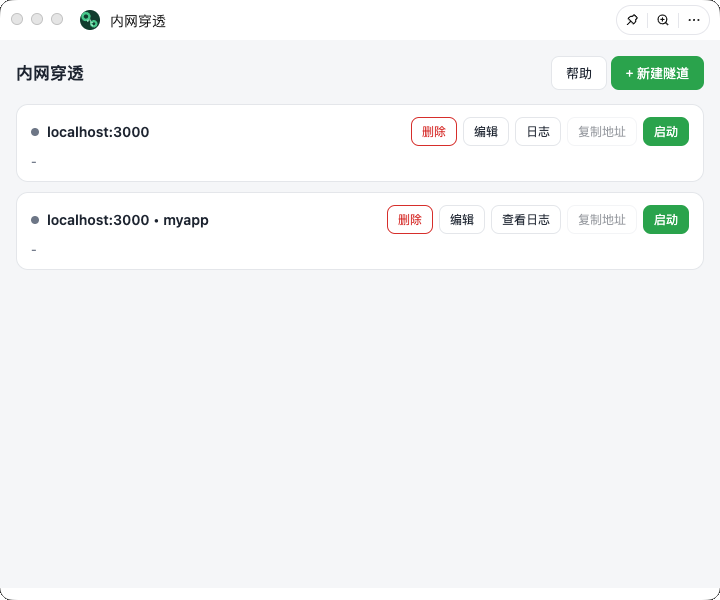Open 日志 for the first tunnel
This screenshot has width=720, height=600.
[x=538, y=132]
